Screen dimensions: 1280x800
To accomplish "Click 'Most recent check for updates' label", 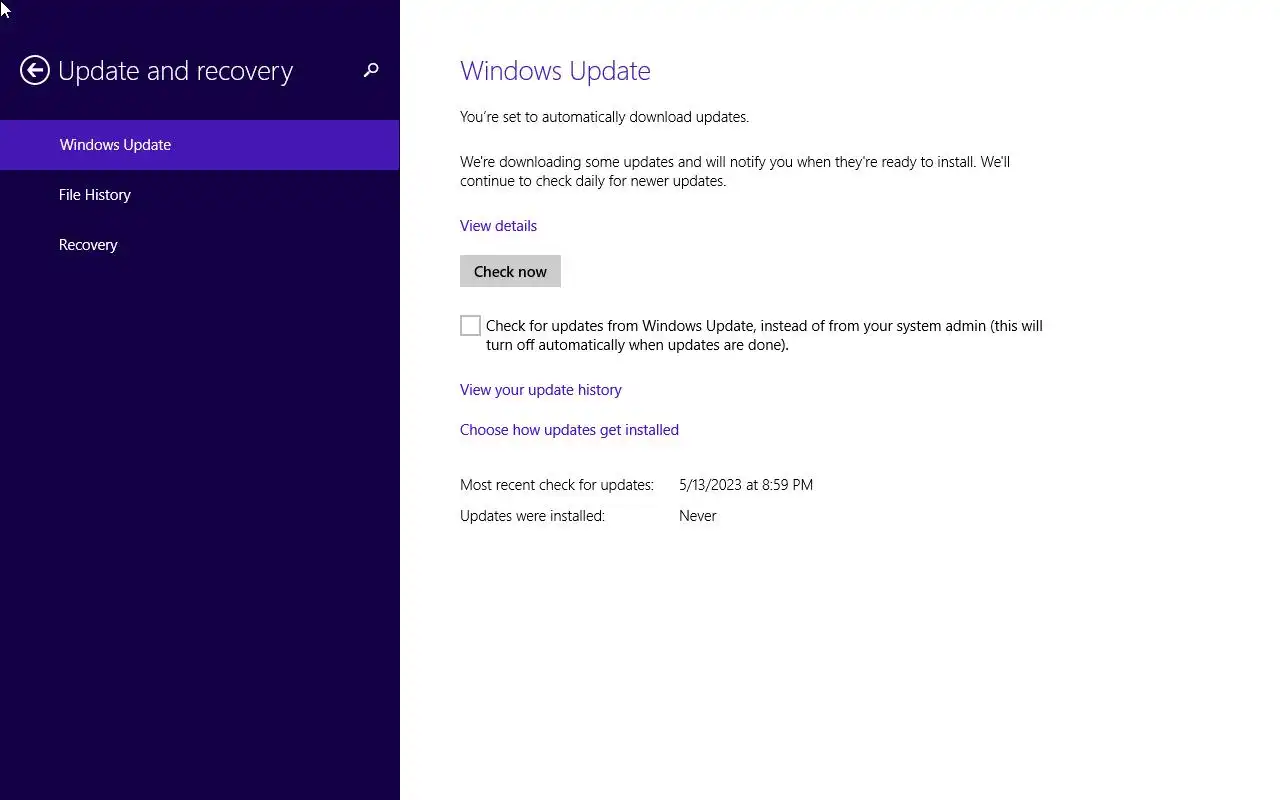I will (x=557, y=485).
